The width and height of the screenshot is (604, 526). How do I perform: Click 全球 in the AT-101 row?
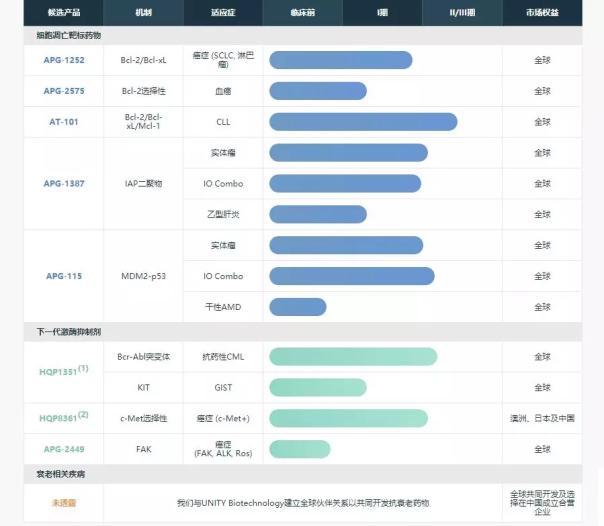542,122
